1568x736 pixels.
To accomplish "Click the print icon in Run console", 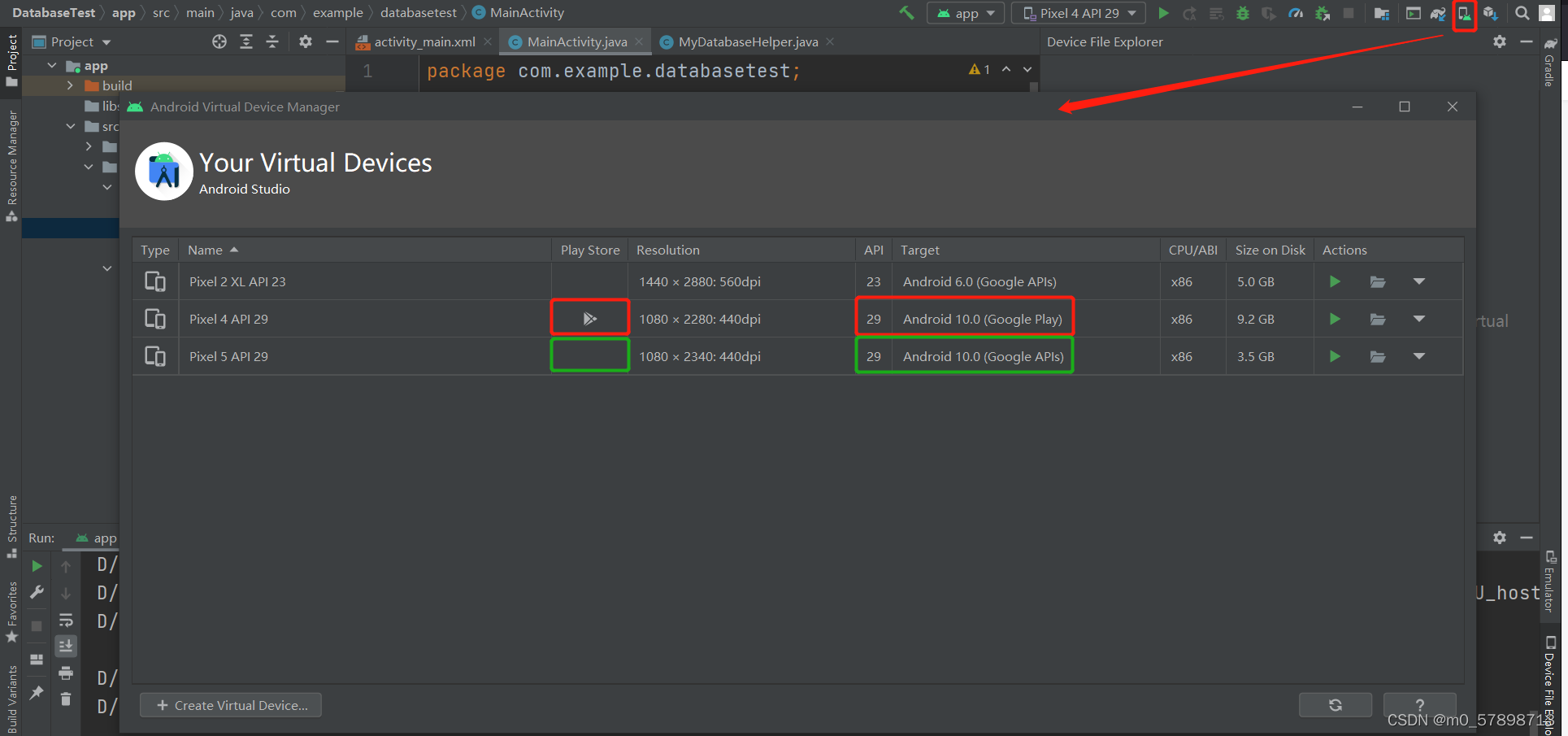I will (66, 673).
